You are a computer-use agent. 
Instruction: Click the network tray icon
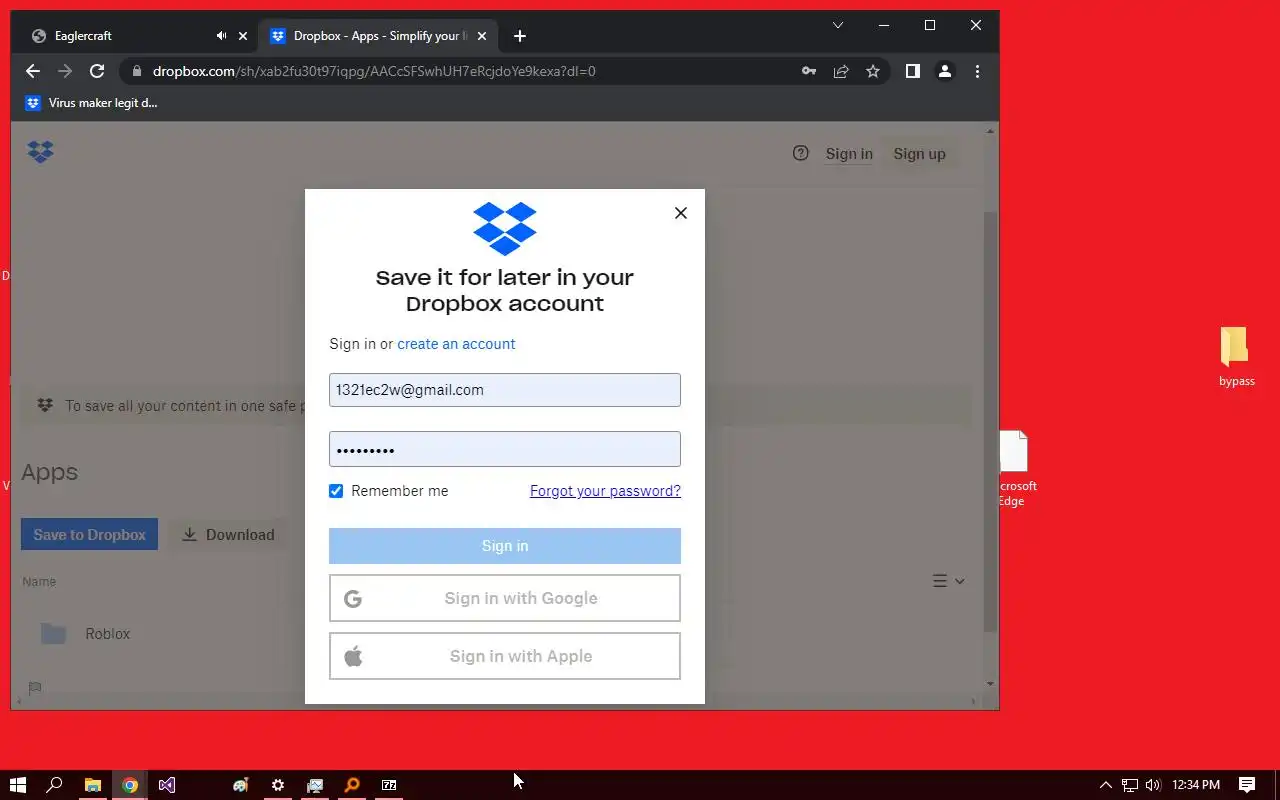click(x=1129, y=785)
